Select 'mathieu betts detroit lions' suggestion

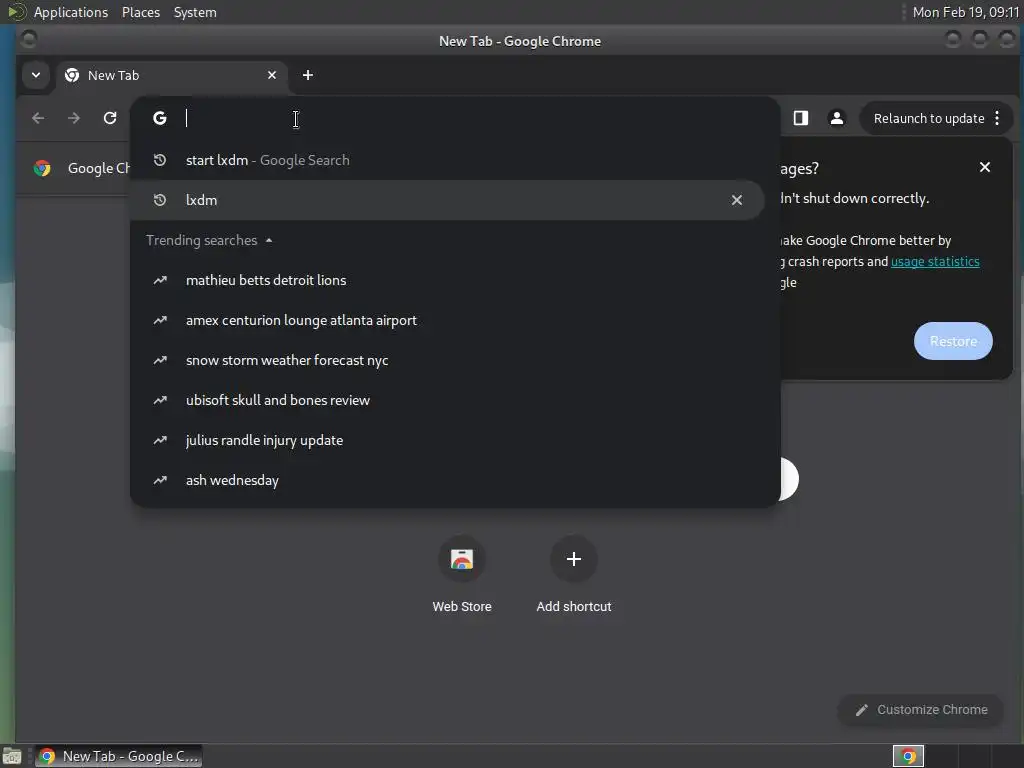[x=447, y=280]
